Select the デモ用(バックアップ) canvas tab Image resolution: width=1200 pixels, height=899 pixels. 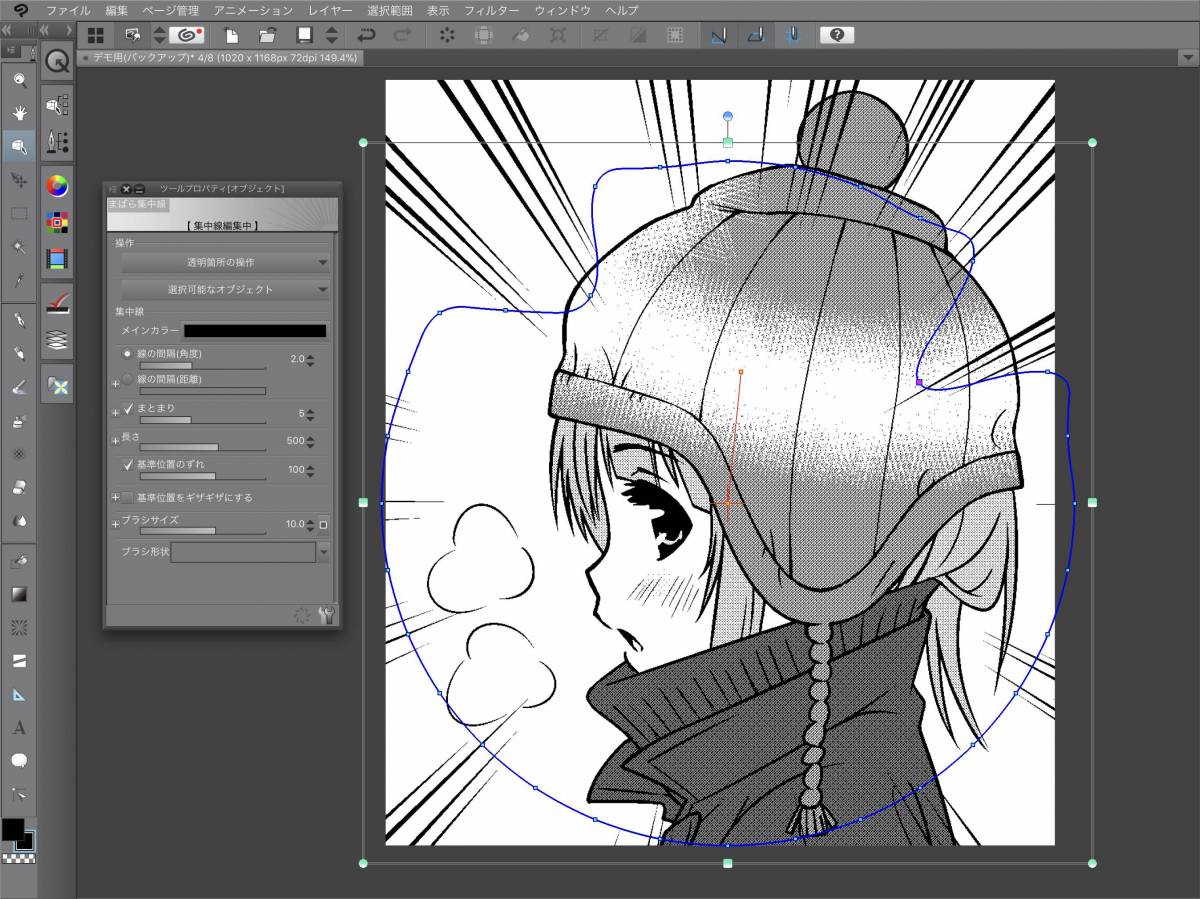pyautogui.click(x=220, y=57)
